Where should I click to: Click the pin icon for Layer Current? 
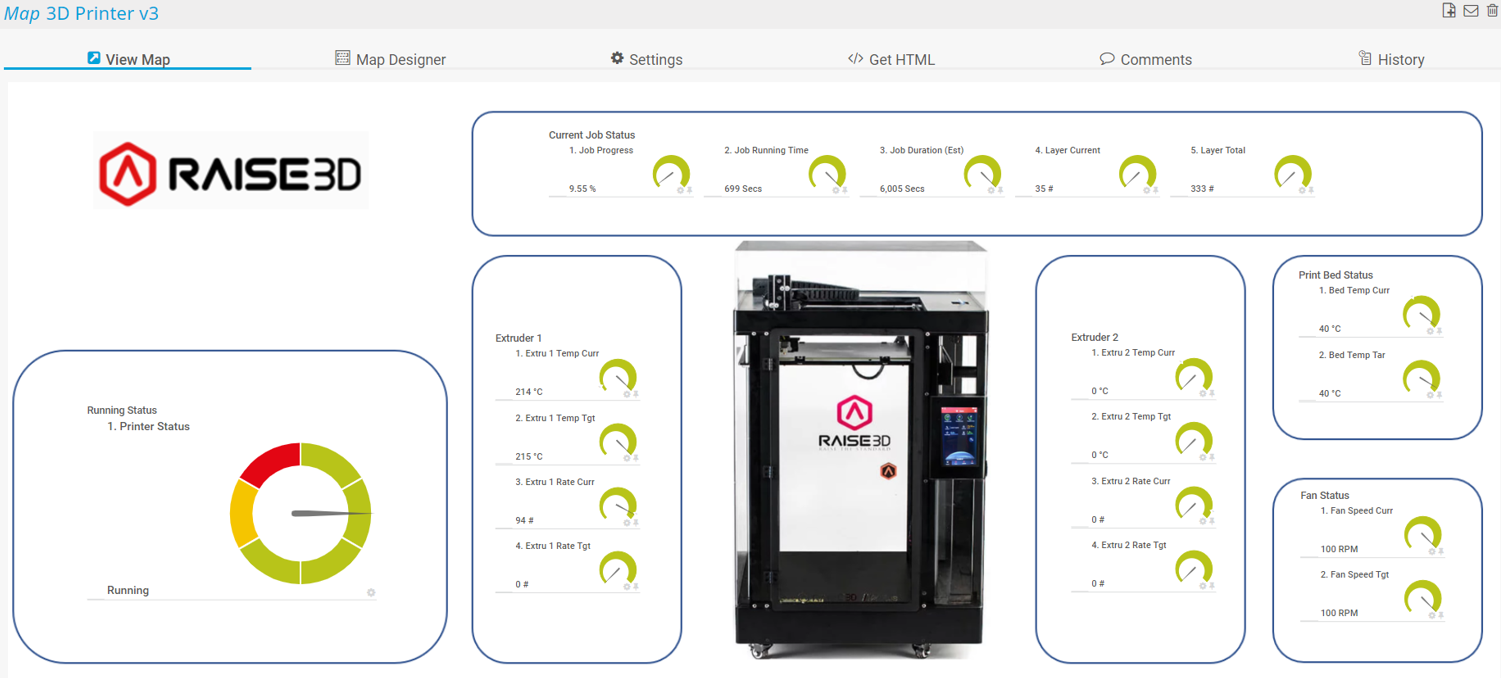click(x=1156, y=190)
